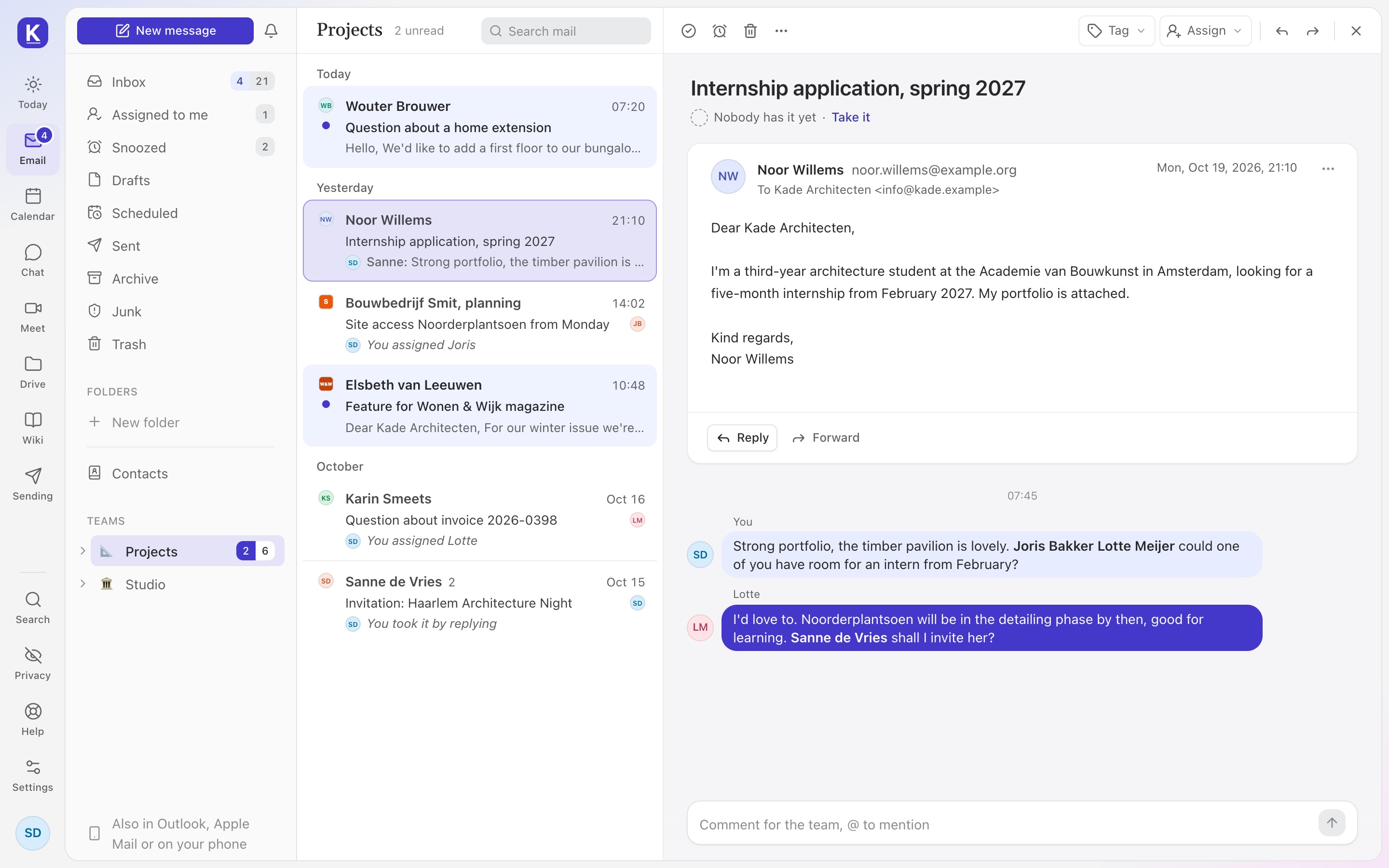Open the Drafts folder
1389x868 pixels.
(x=180, y=180)
